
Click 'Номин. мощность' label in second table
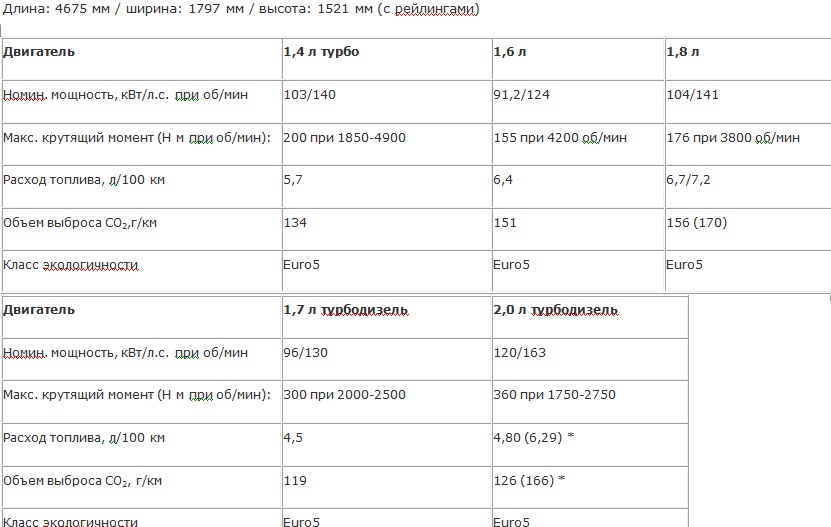[x=126, y=353]
